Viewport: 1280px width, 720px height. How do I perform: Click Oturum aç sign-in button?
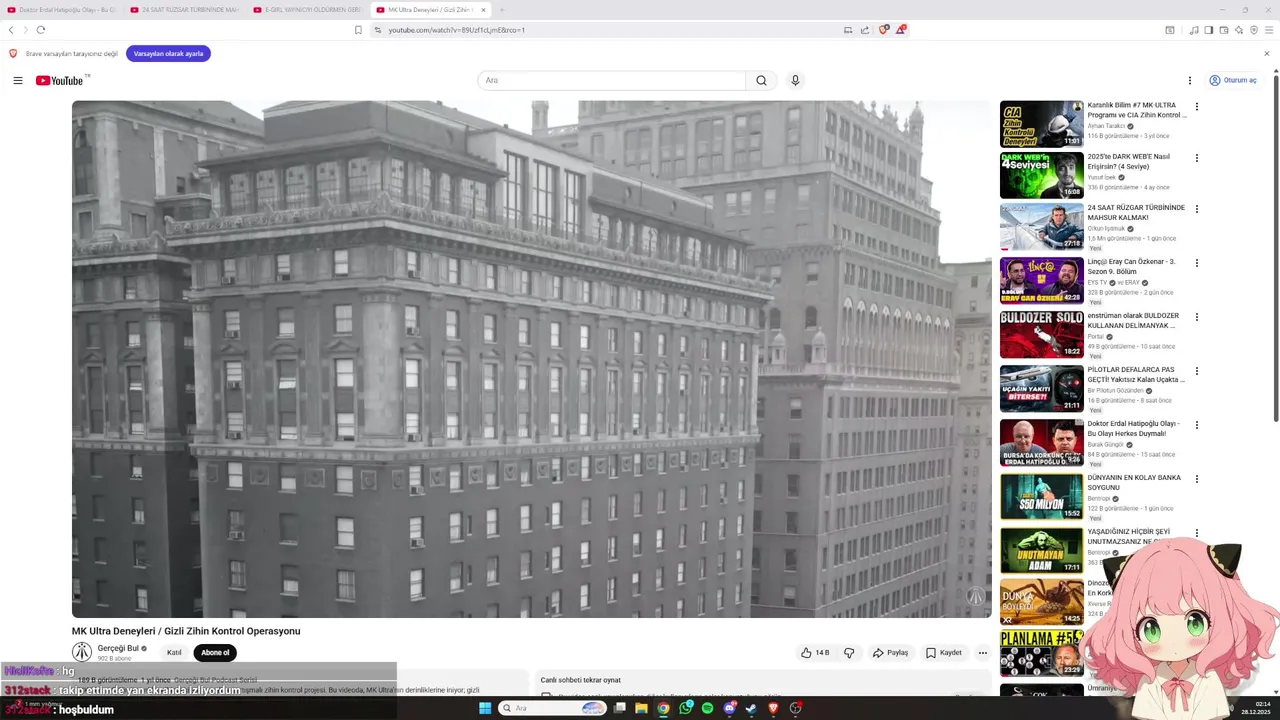coord(1232,80)
